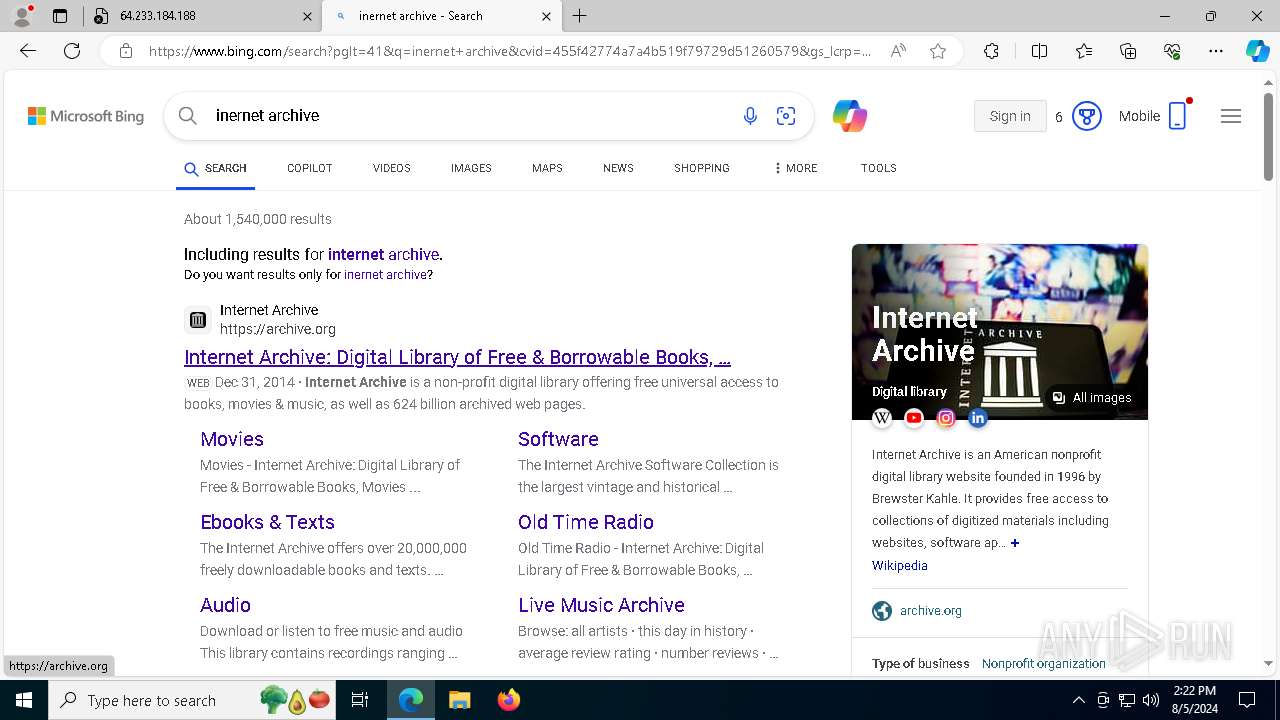Screen dimensions: 1280x720
Task: Open Instagram icon in knowledge panel
Action: pyautogui.click(x=946, y=418)
